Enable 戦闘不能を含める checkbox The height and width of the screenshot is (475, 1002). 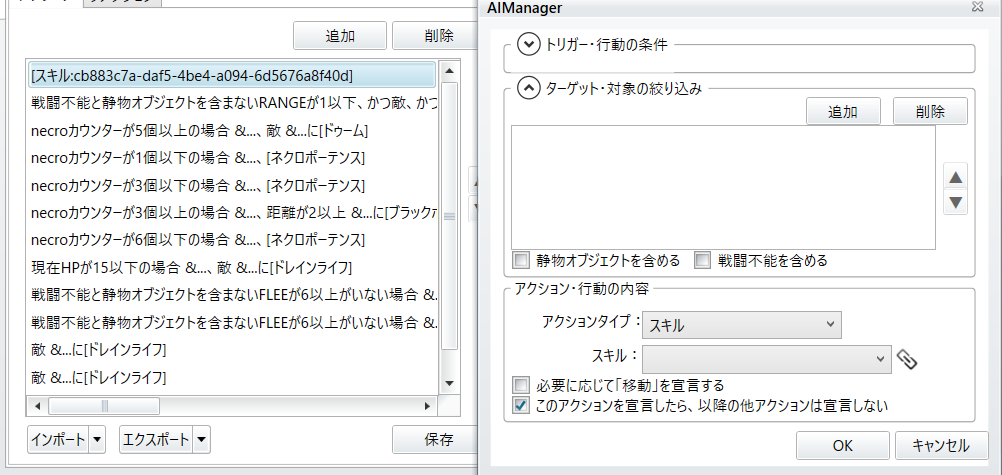coord(703,260)
